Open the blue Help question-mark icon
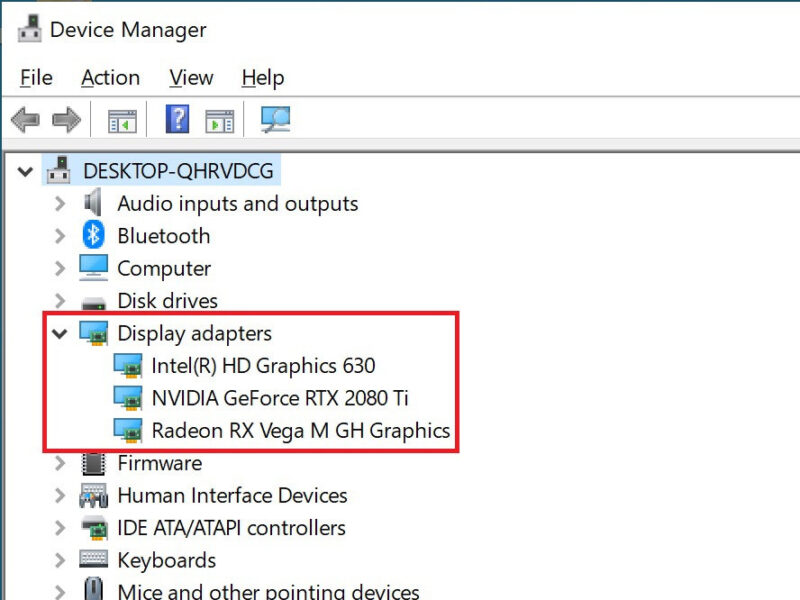This screenshot has width=800, height=600. [x=178, y=119]
